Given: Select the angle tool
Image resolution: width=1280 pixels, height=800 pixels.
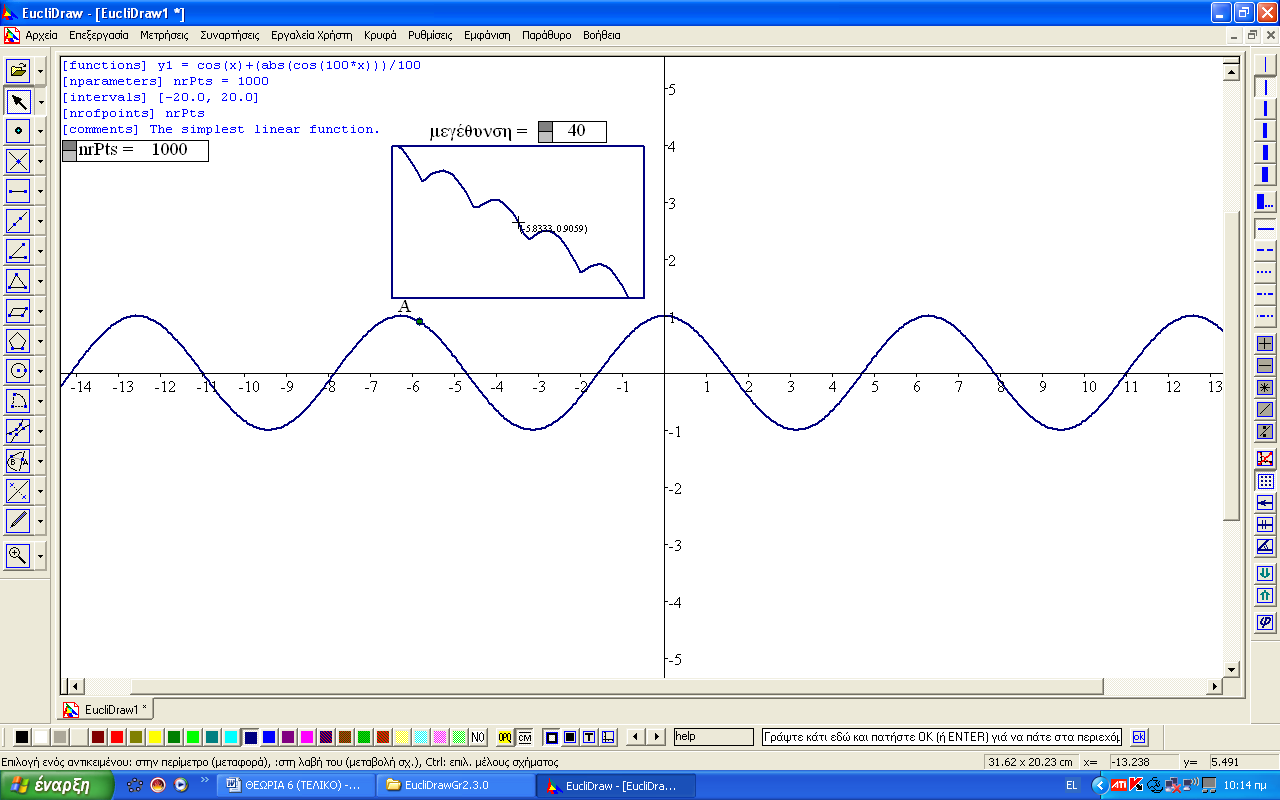Looking at the screenshot, I should [18, 251].
